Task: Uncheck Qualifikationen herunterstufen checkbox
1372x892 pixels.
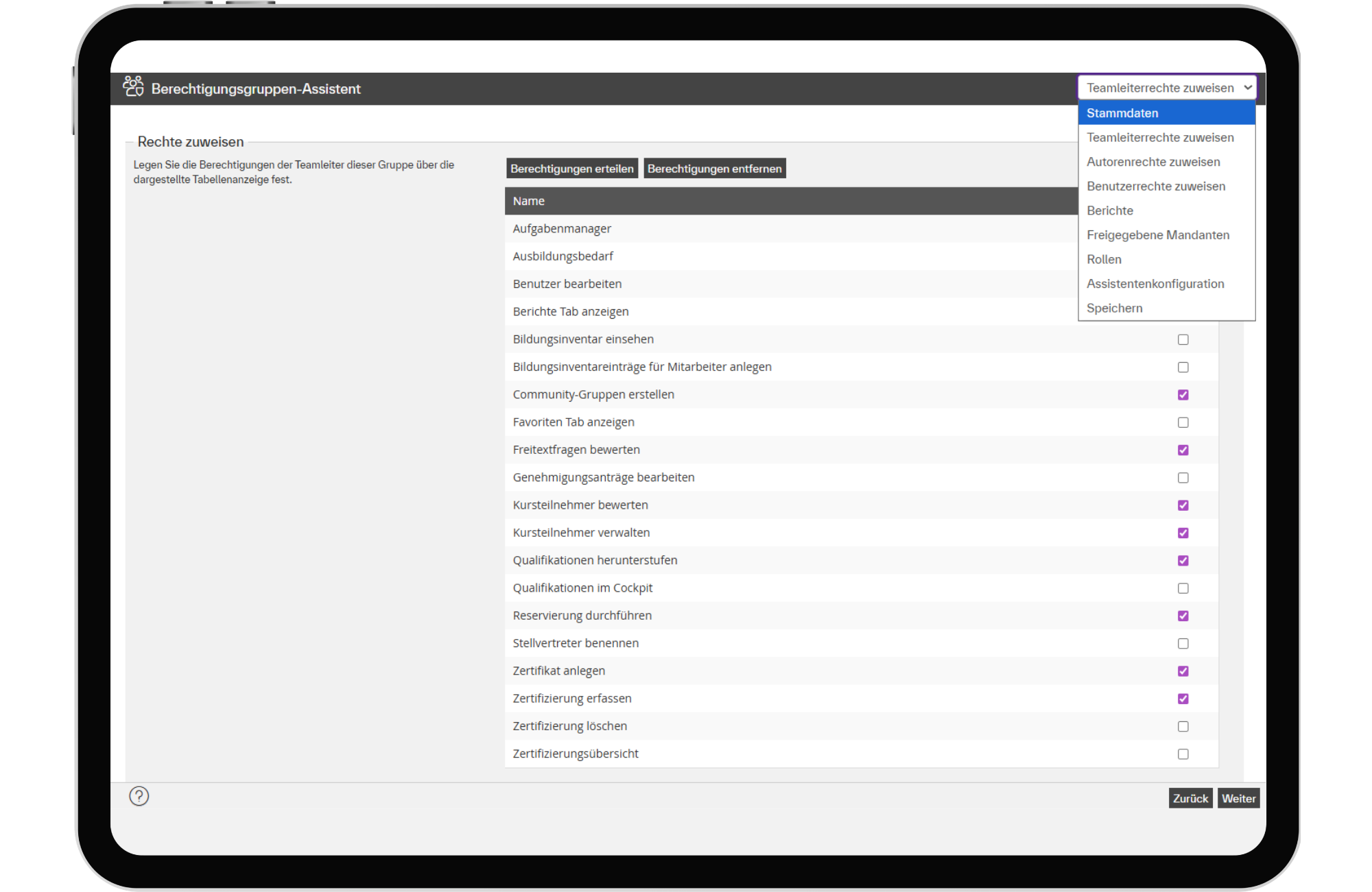Action: 1183,561
